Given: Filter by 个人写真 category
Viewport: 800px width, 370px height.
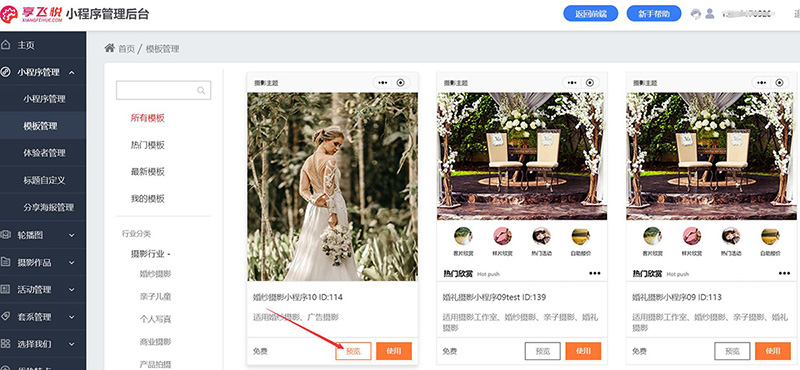Looking at the screenshot, I should [x=156, y=319].
